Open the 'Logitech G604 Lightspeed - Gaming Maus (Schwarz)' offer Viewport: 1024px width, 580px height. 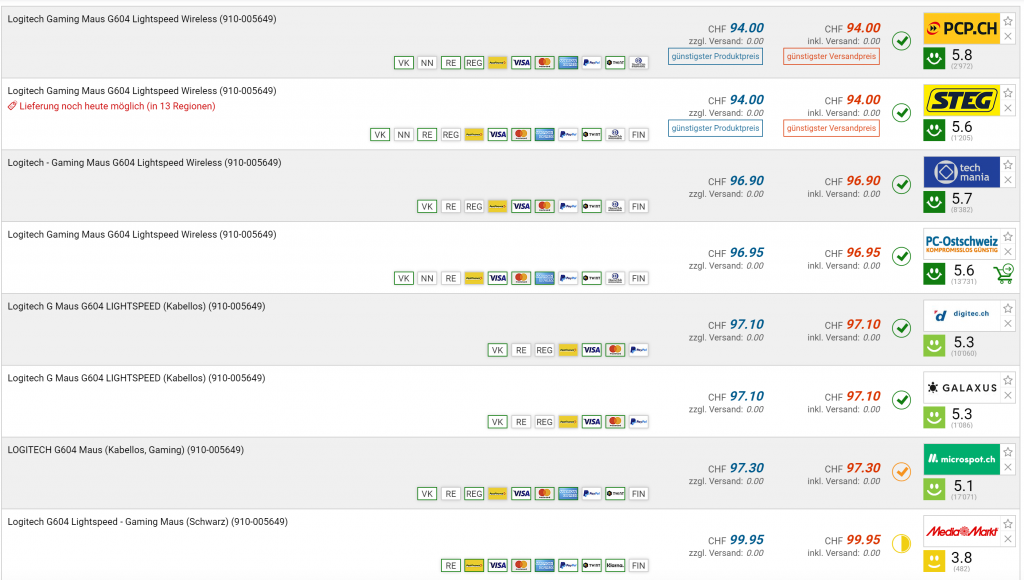(x=147, y=522)
